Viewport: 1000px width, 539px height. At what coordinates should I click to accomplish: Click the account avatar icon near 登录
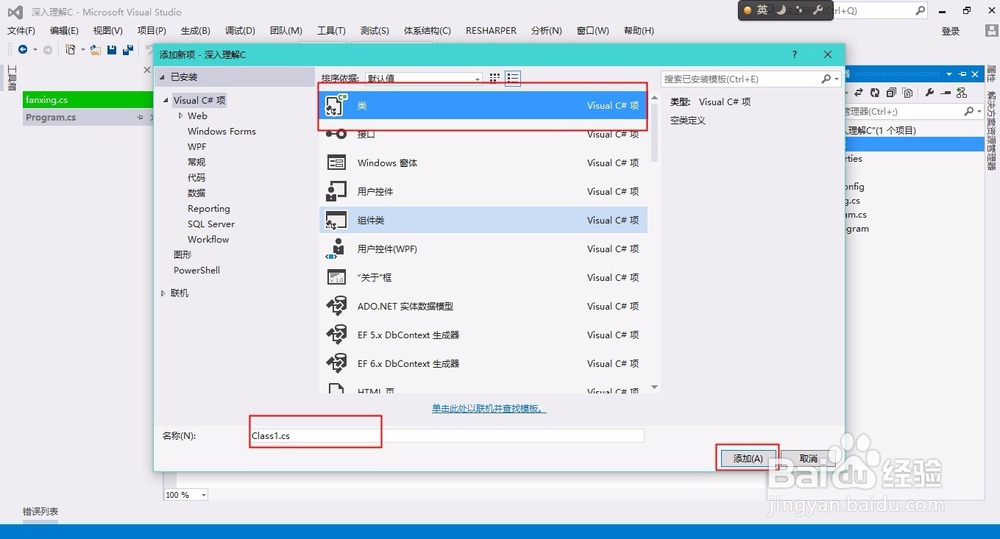point(991,31)
